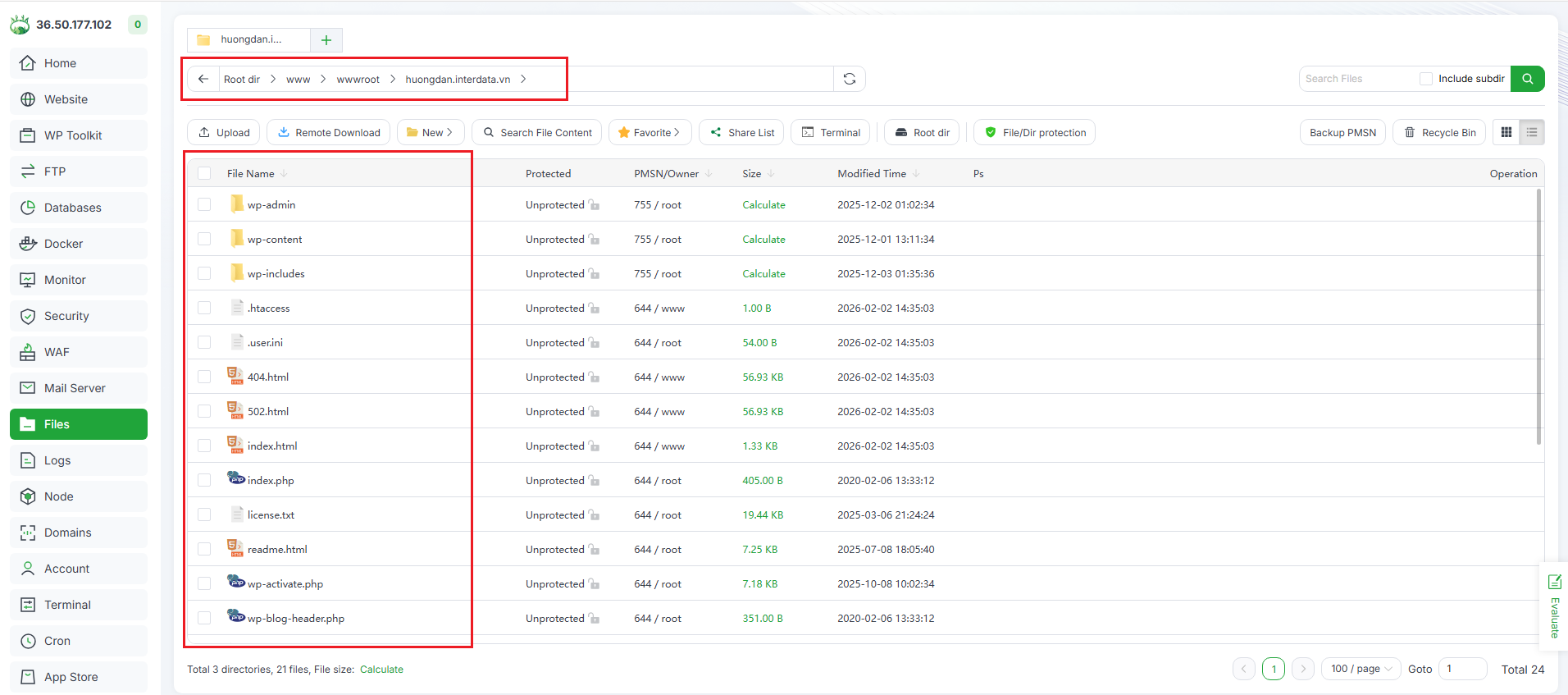Select the huongdan.i... file tab
This screenshot has height=695, width=1568.
coord(249,40)
